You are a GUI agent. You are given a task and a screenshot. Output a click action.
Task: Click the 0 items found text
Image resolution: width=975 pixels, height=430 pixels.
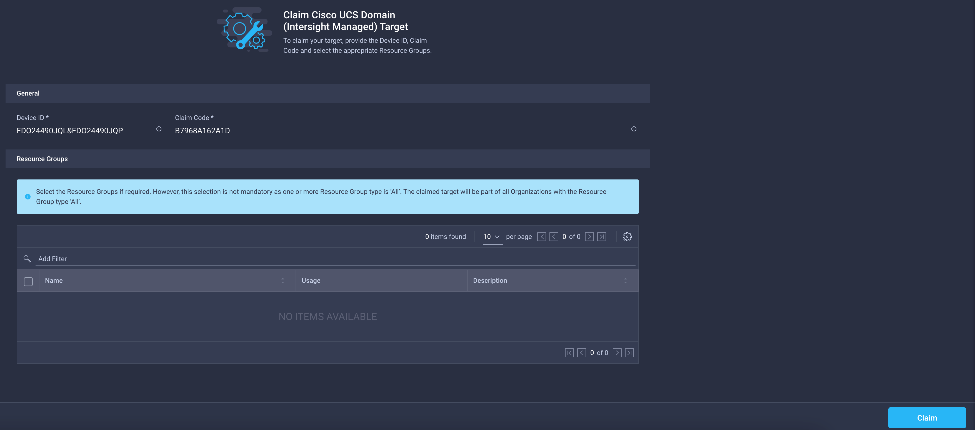pos(445,237)
